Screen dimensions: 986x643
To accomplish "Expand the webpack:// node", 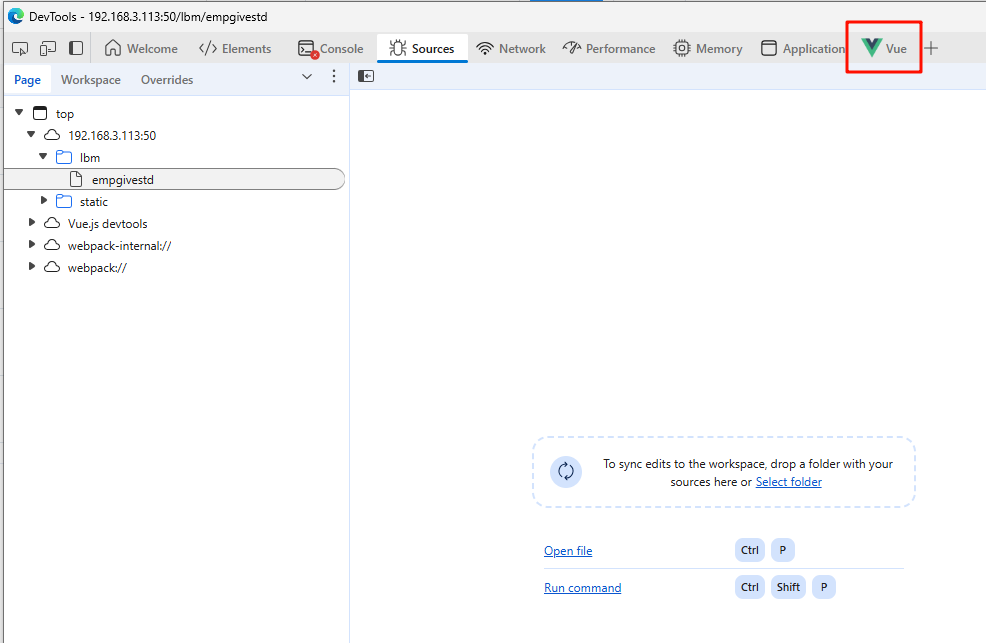I will pyautogui.click(x=31, y=267).
